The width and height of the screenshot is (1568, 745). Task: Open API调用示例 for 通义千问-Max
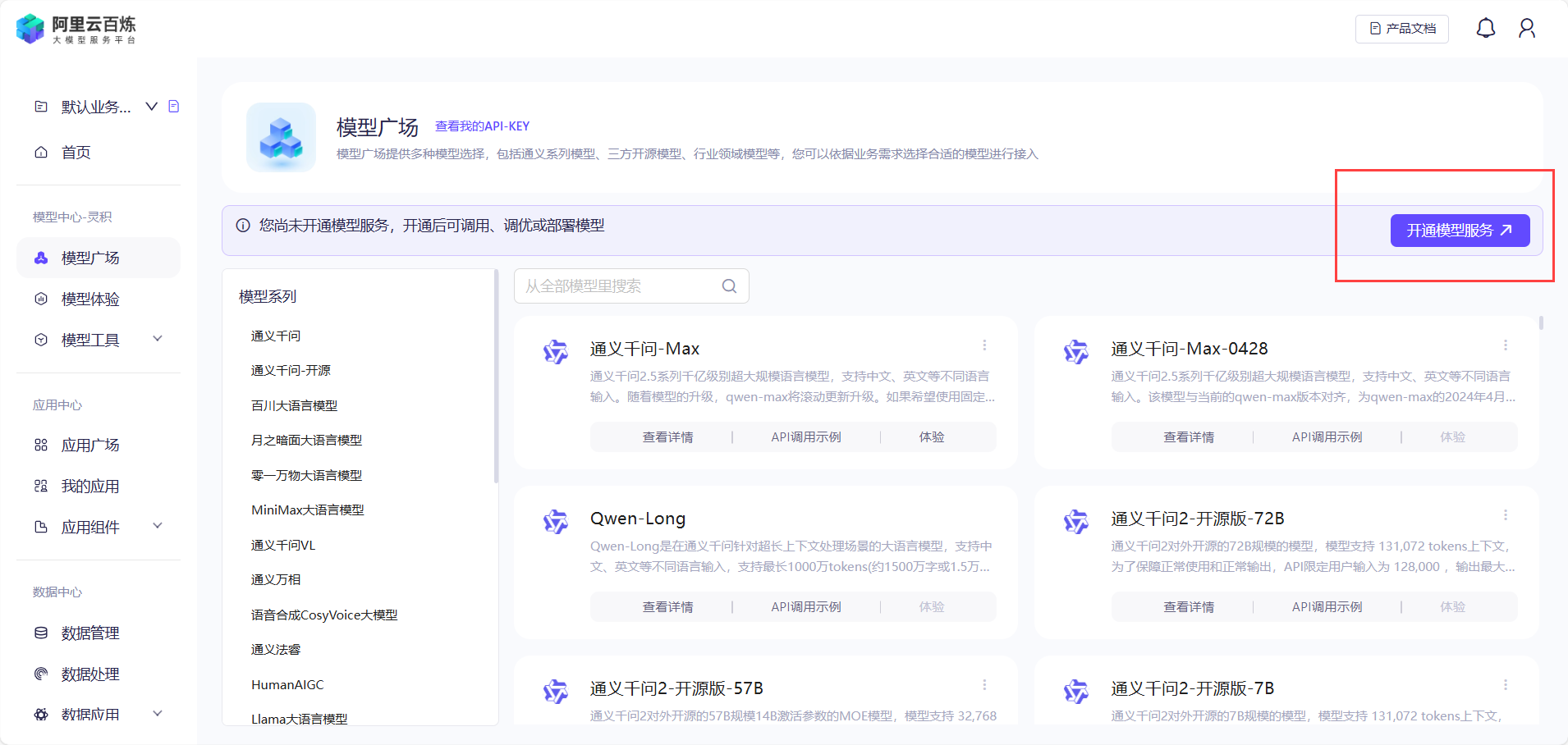click(806, 437)
